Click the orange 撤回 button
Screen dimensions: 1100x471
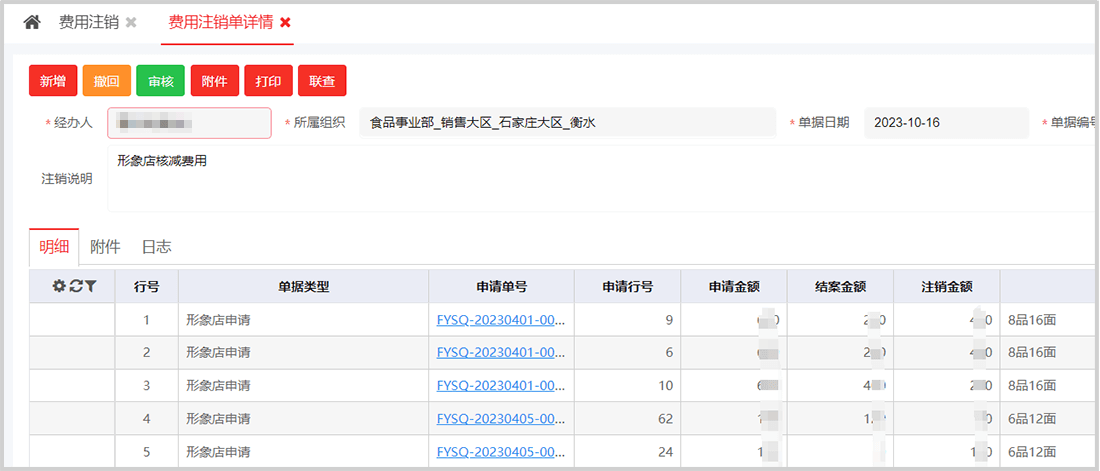tap(107, 81)
